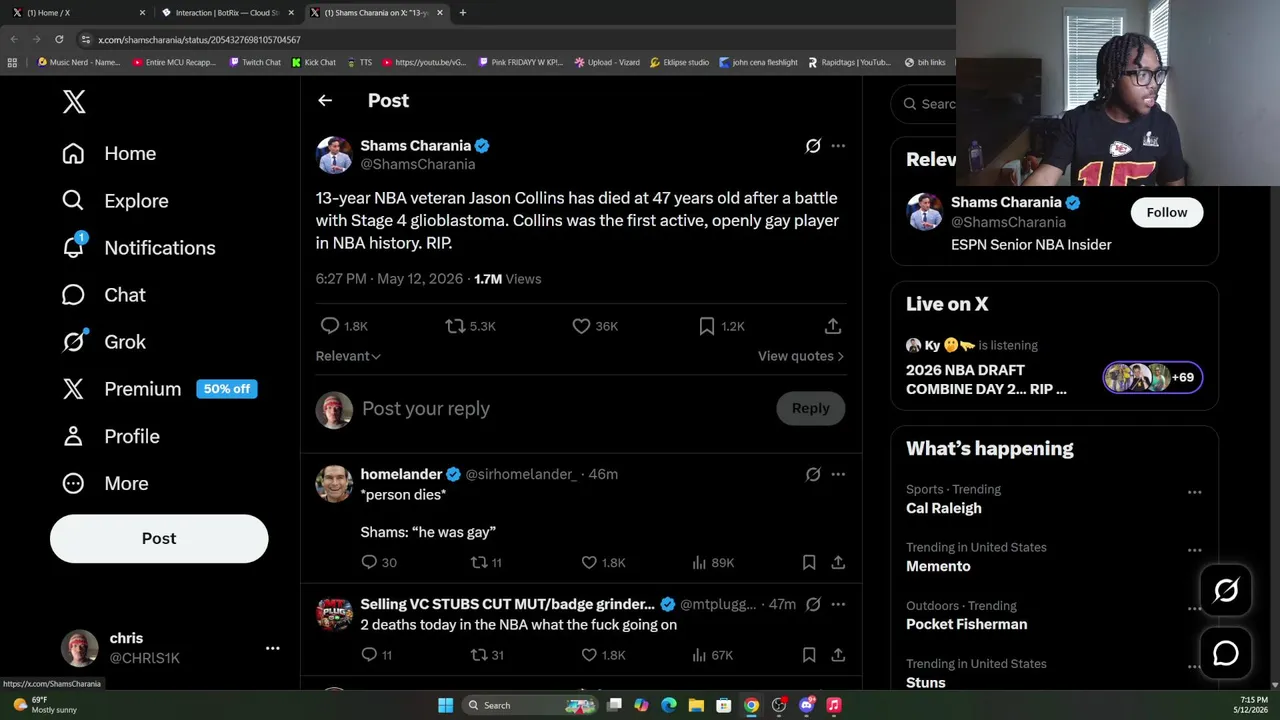Open the reply icon with 1.8K comments
1280x720 pixels.
point(330,326)
